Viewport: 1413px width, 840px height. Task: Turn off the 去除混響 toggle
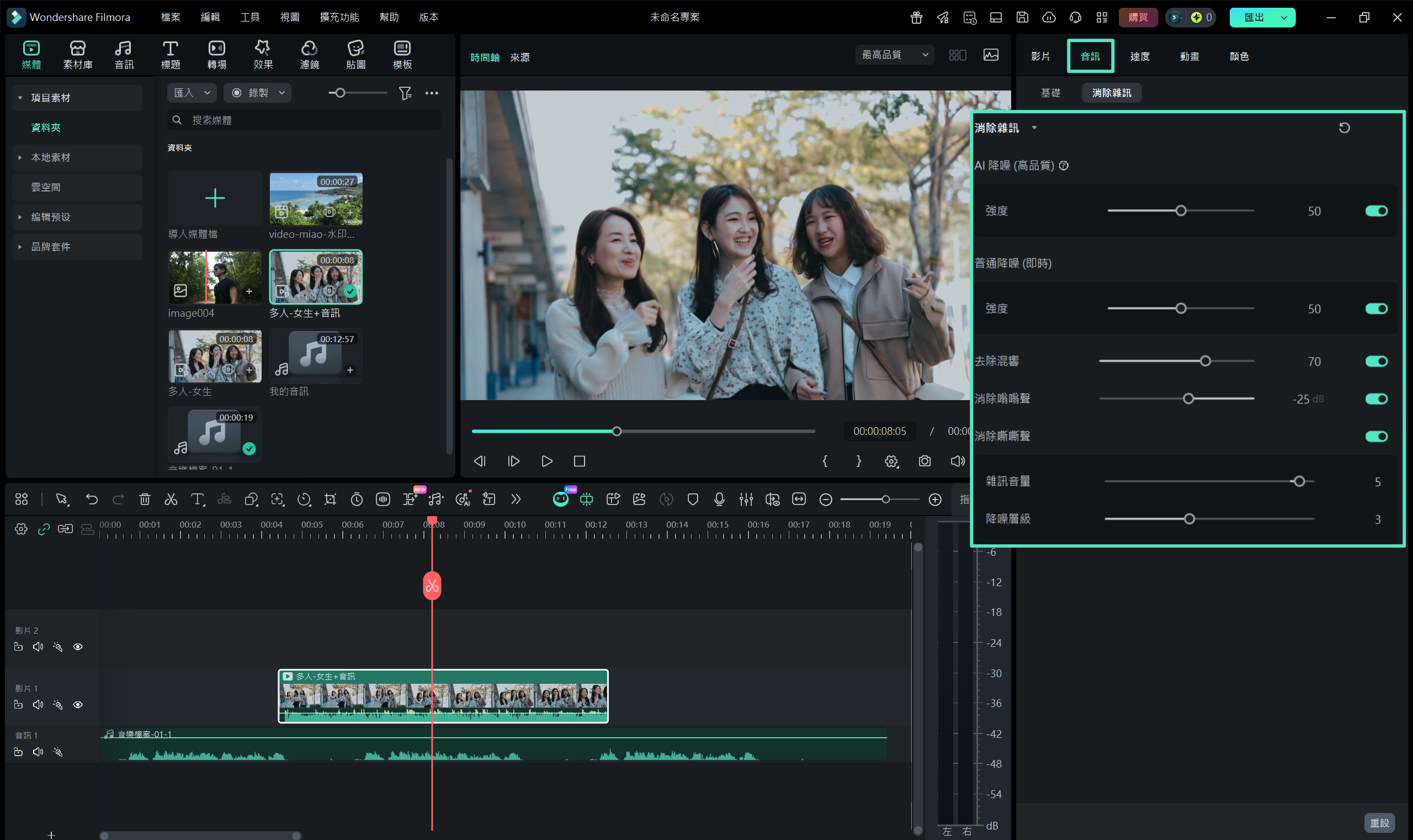pyautogui.click(x=1375, y=361)
